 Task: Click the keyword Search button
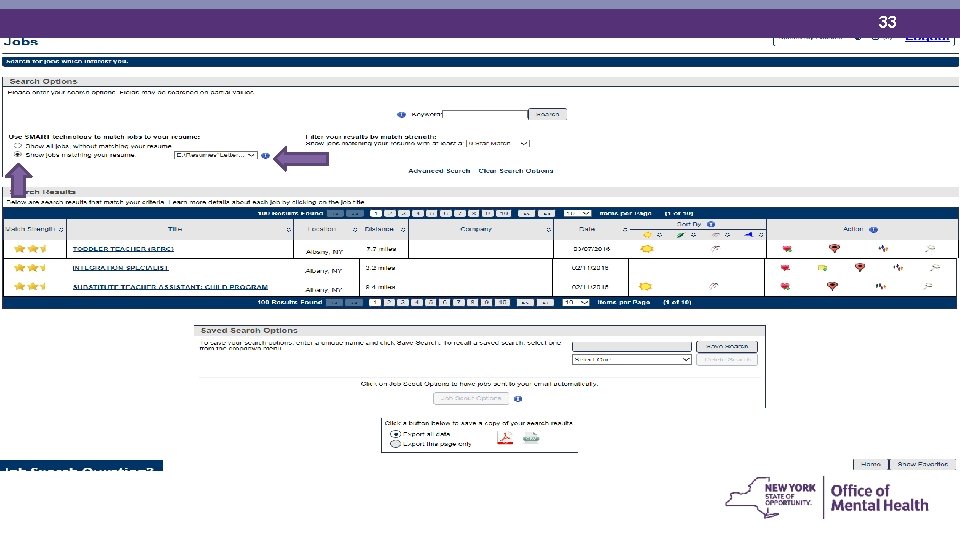pyautogui.click(x=547, y=114)
